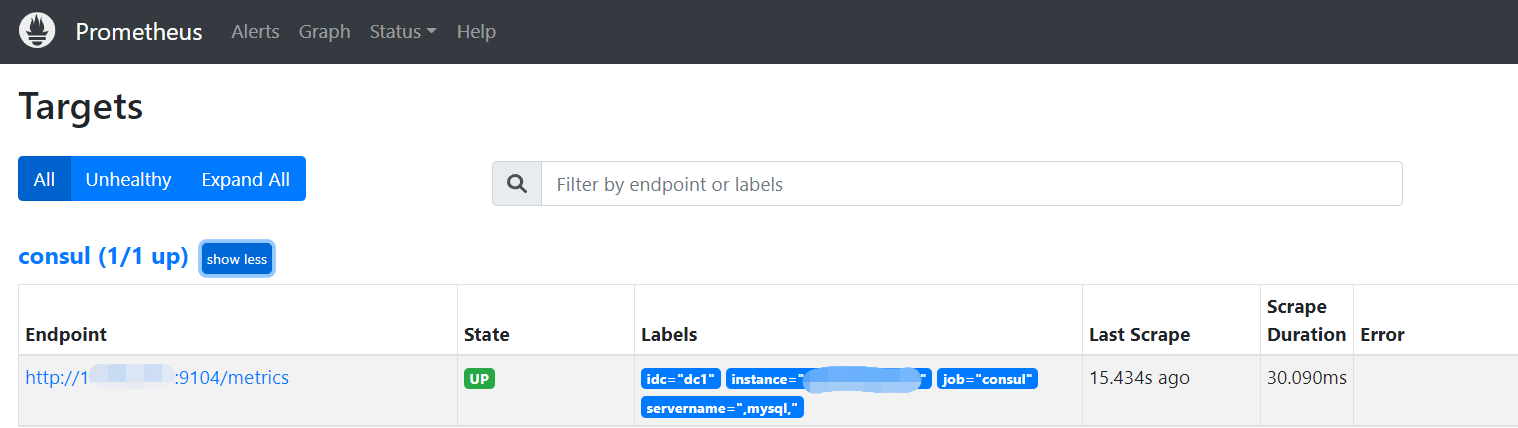Click the green UP state badge
This screenshot has height=428, width=1518.
(479, 379)
